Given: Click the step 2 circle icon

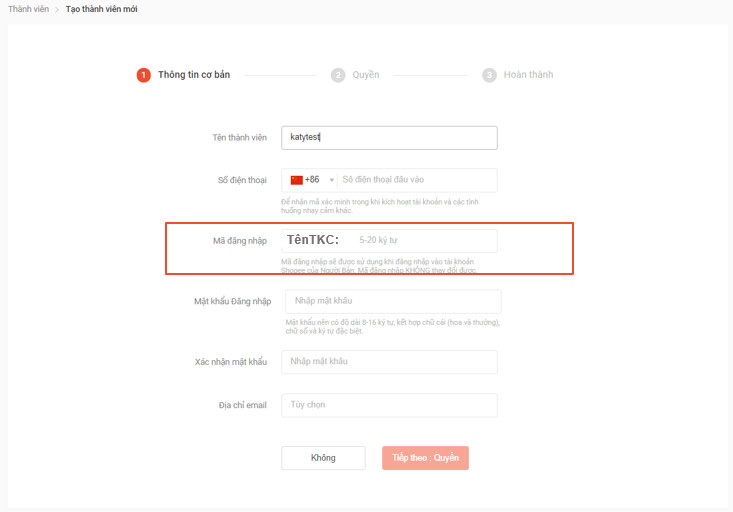Looking at the screenshot, I should point(338,75).
